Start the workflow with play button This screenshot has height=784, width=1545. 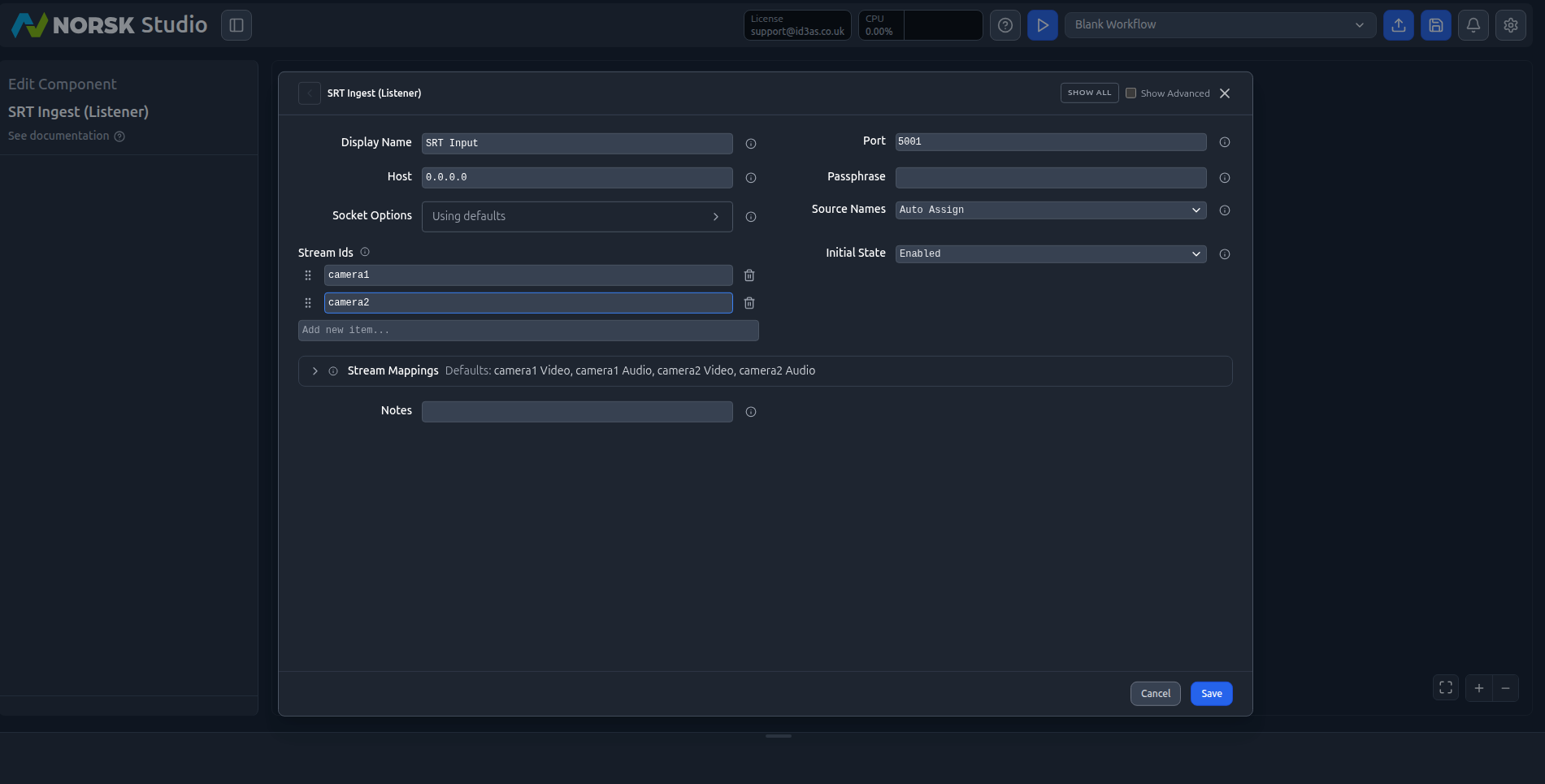(x=1043, y=25)
